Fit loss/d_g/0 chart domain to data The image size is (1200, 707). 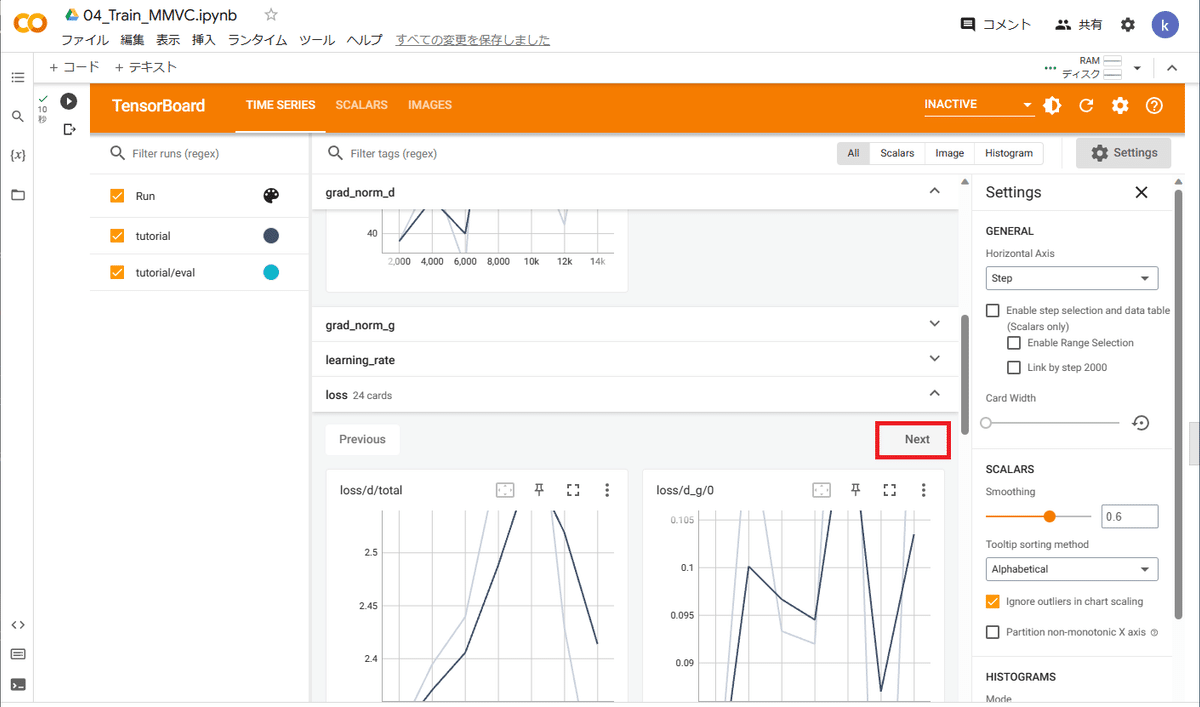click(x=821, y=490)
